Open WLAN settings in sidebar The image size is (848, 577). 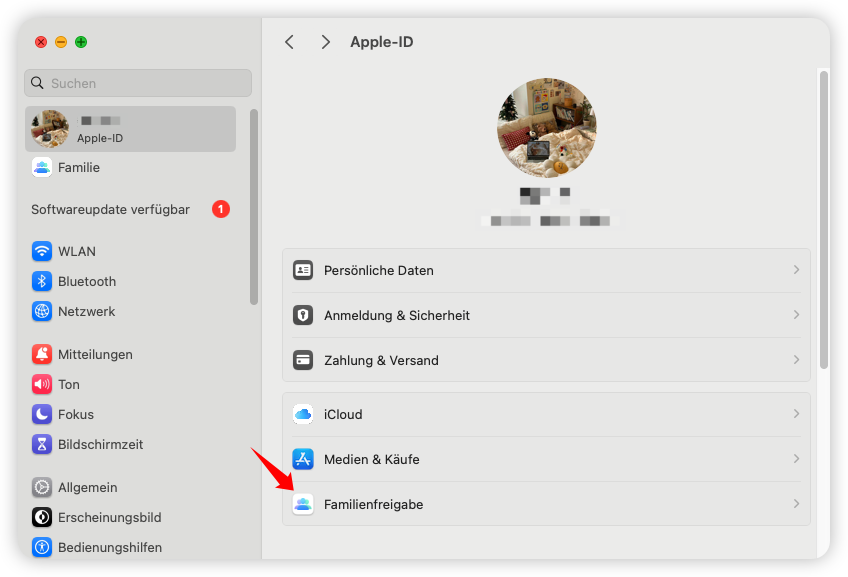point(130,251)
